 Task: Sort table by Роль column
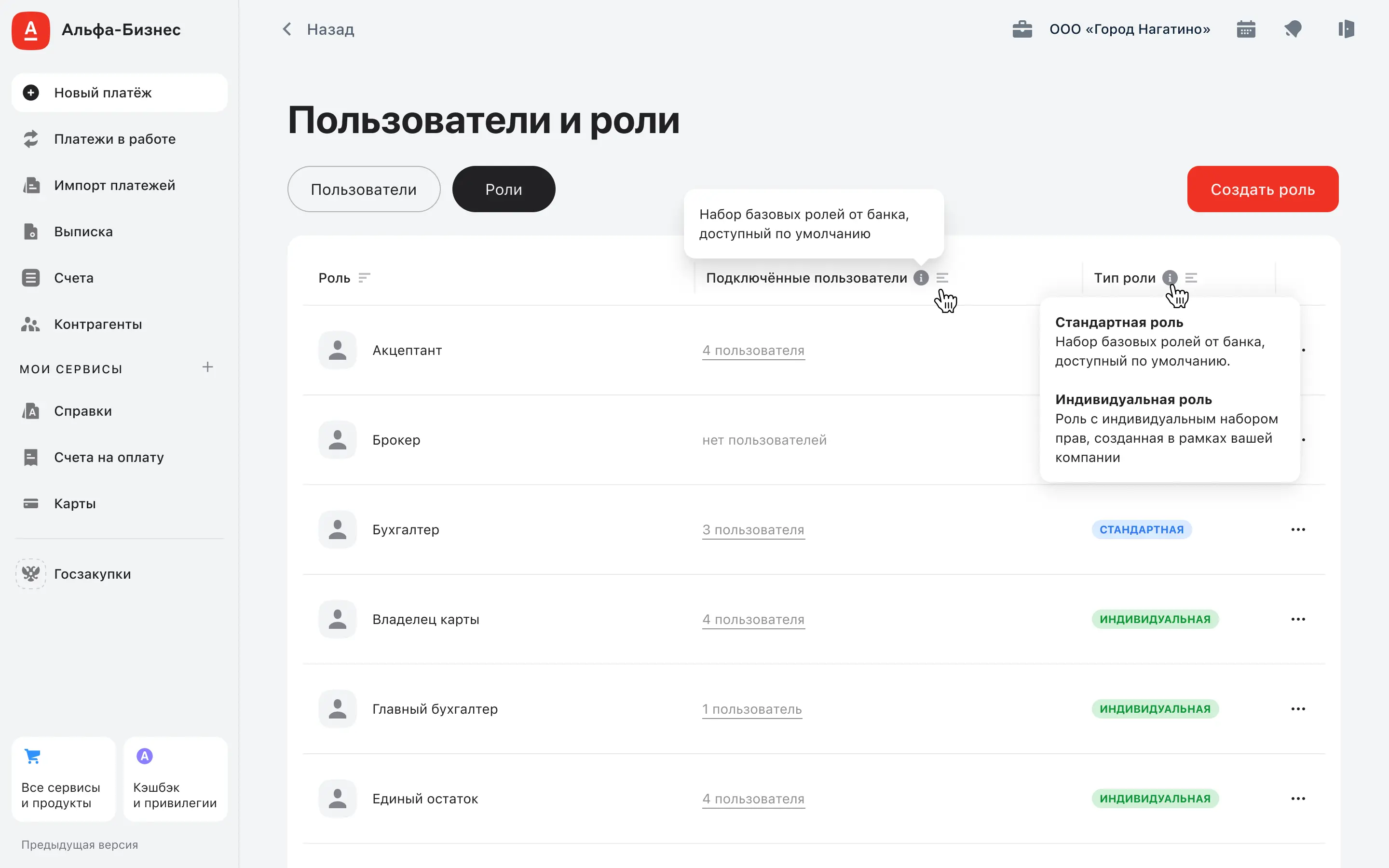(x=364, y=278)
